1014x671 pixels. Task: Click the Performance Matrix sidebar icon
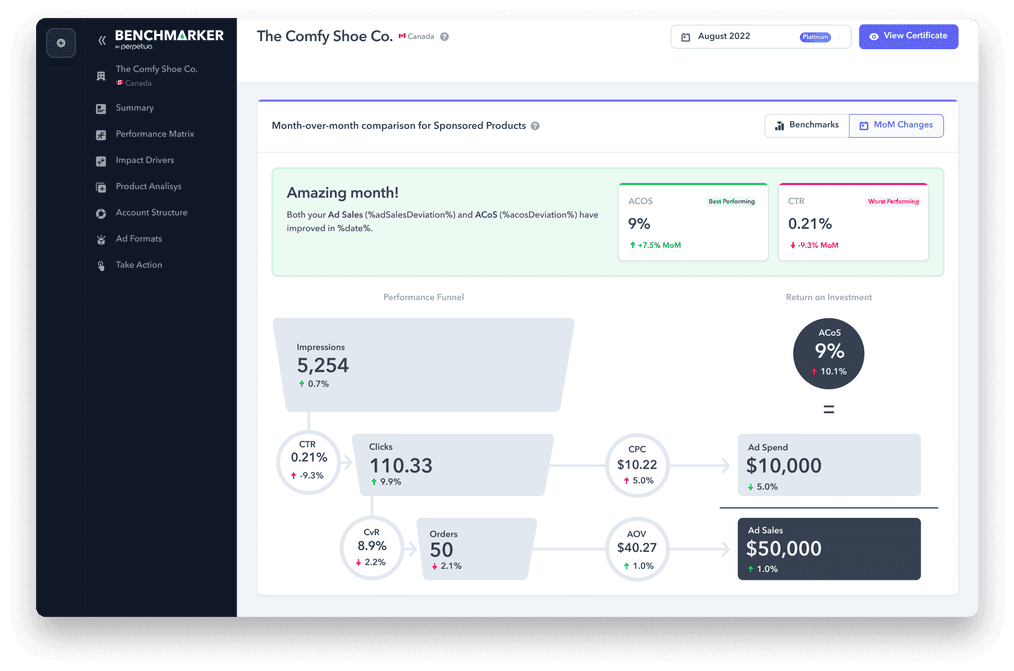pyautogui.click(x=101, y=134)
